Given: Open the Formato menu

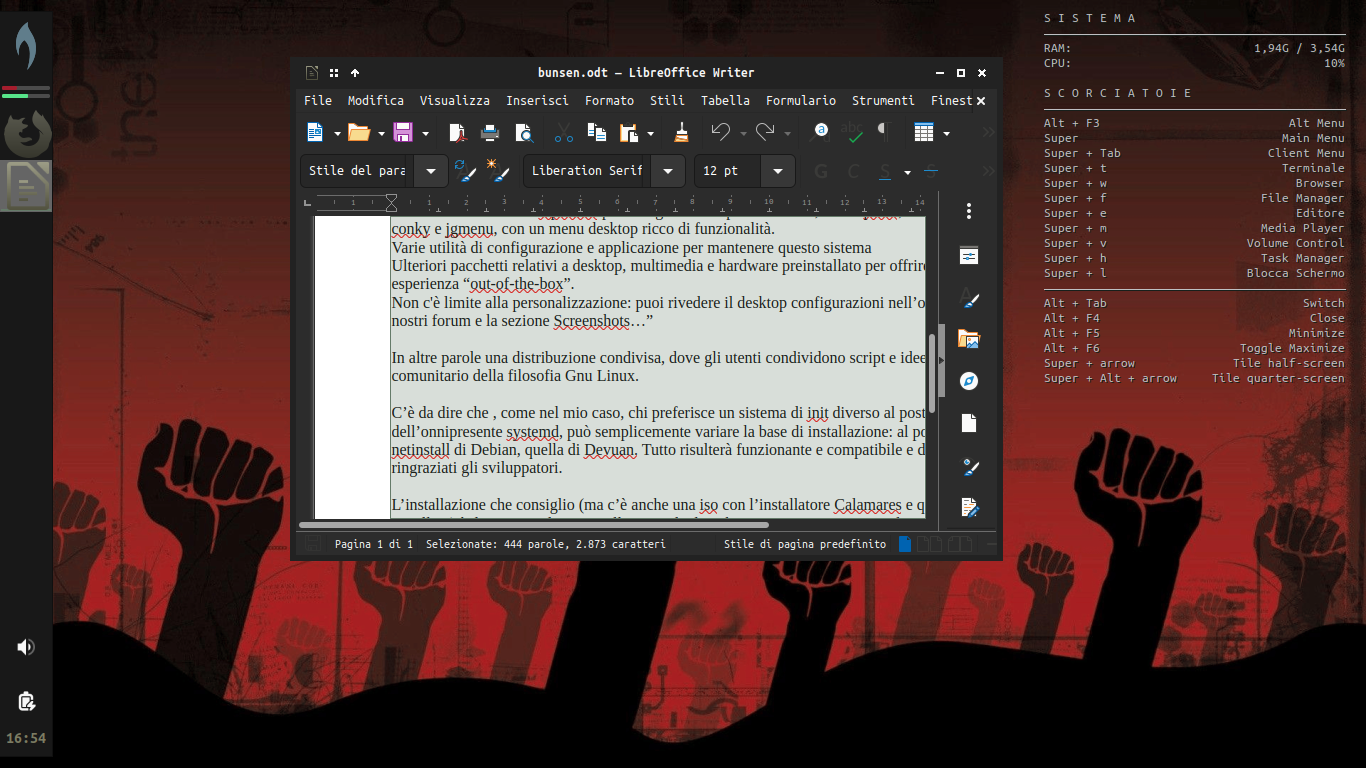Looking at the screenshot, I should pyautogui.click(x=609, y=100).
